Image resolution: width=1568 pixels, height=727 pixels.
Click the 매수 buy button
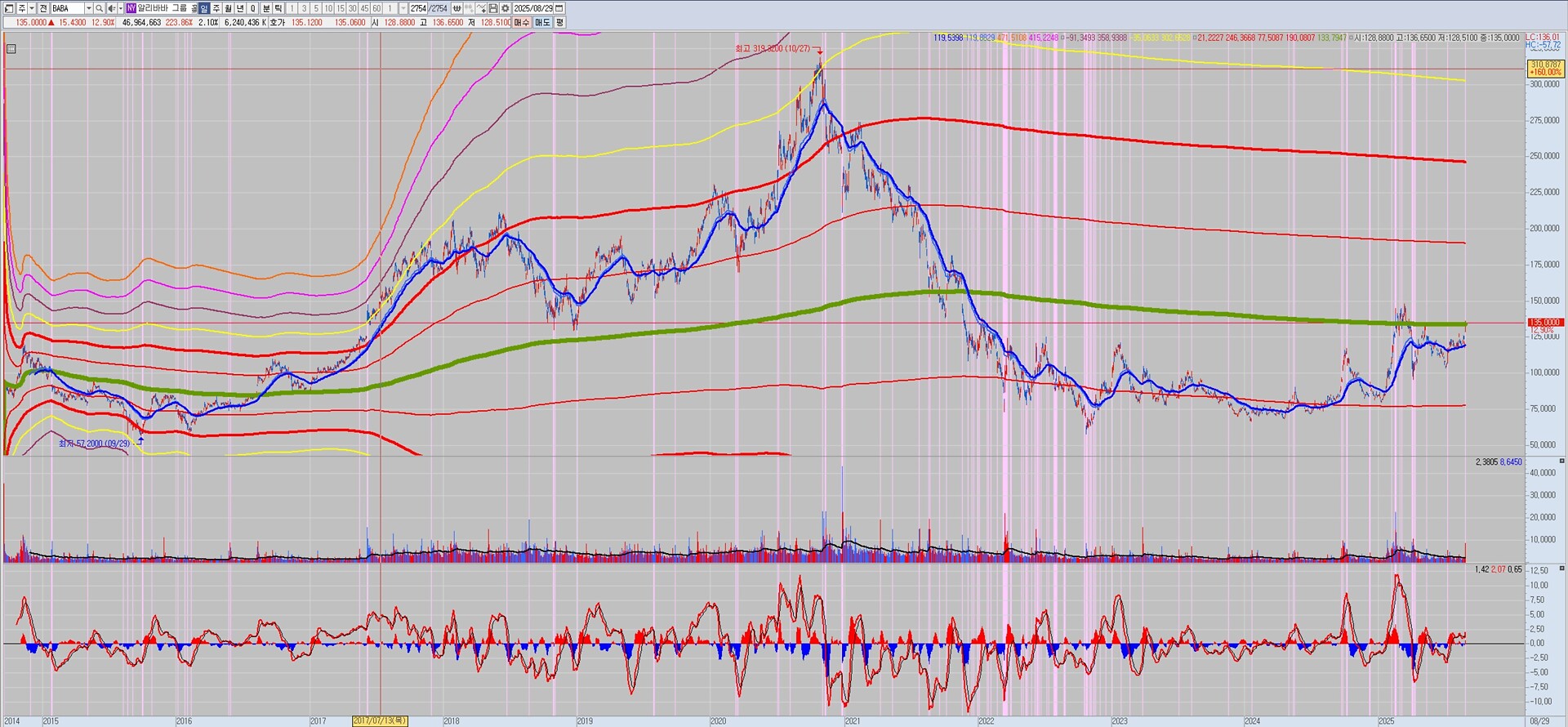521,22
